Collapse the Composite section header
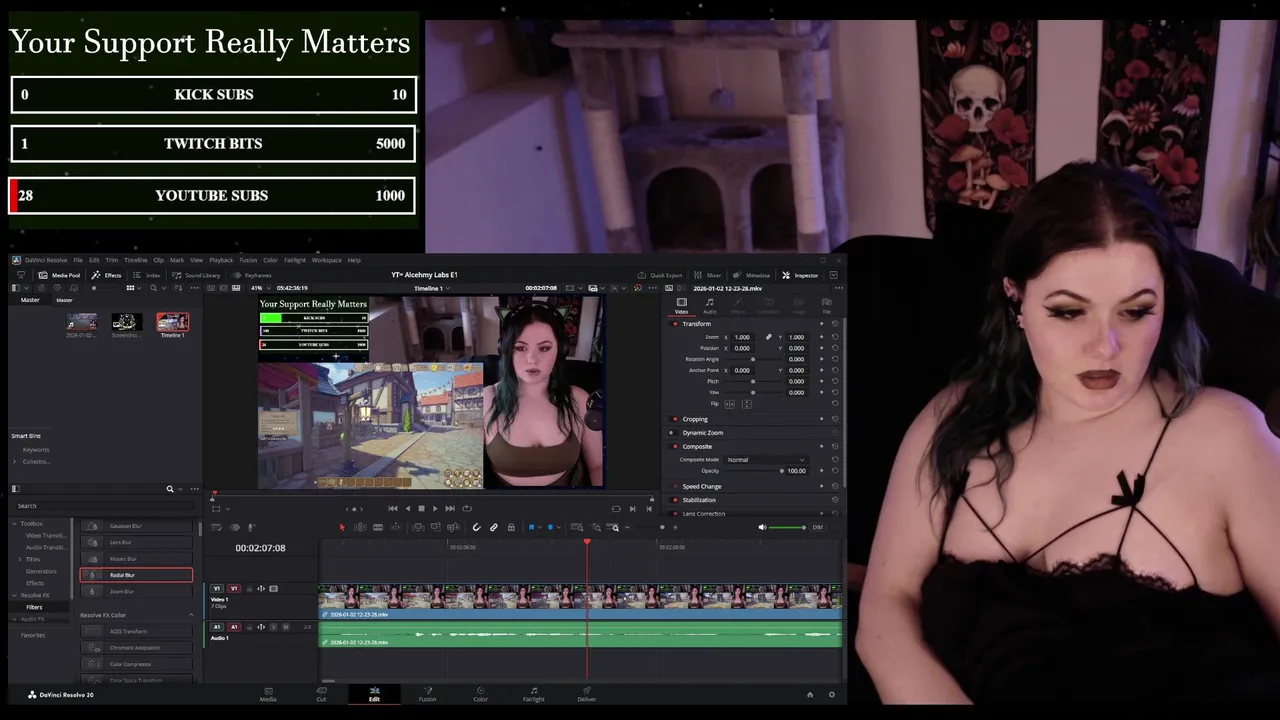This screenshot has width=1280, height=720. coord(697,446)
